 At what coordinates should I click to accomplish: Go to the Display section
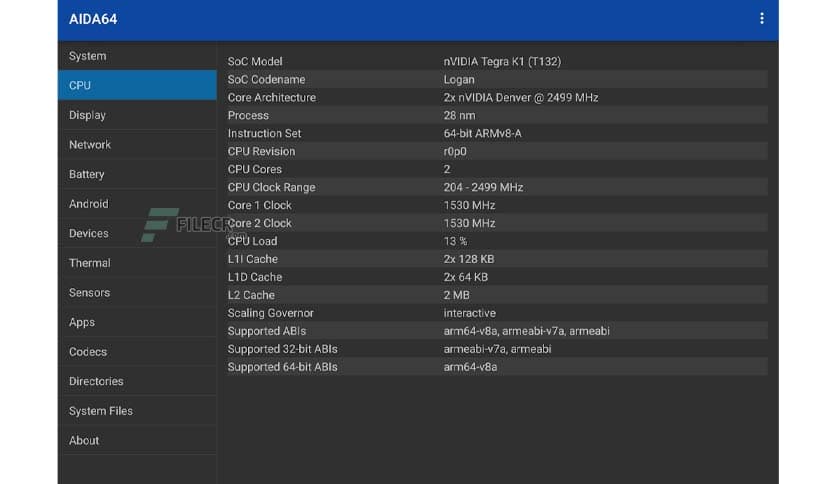pos(137,115)
